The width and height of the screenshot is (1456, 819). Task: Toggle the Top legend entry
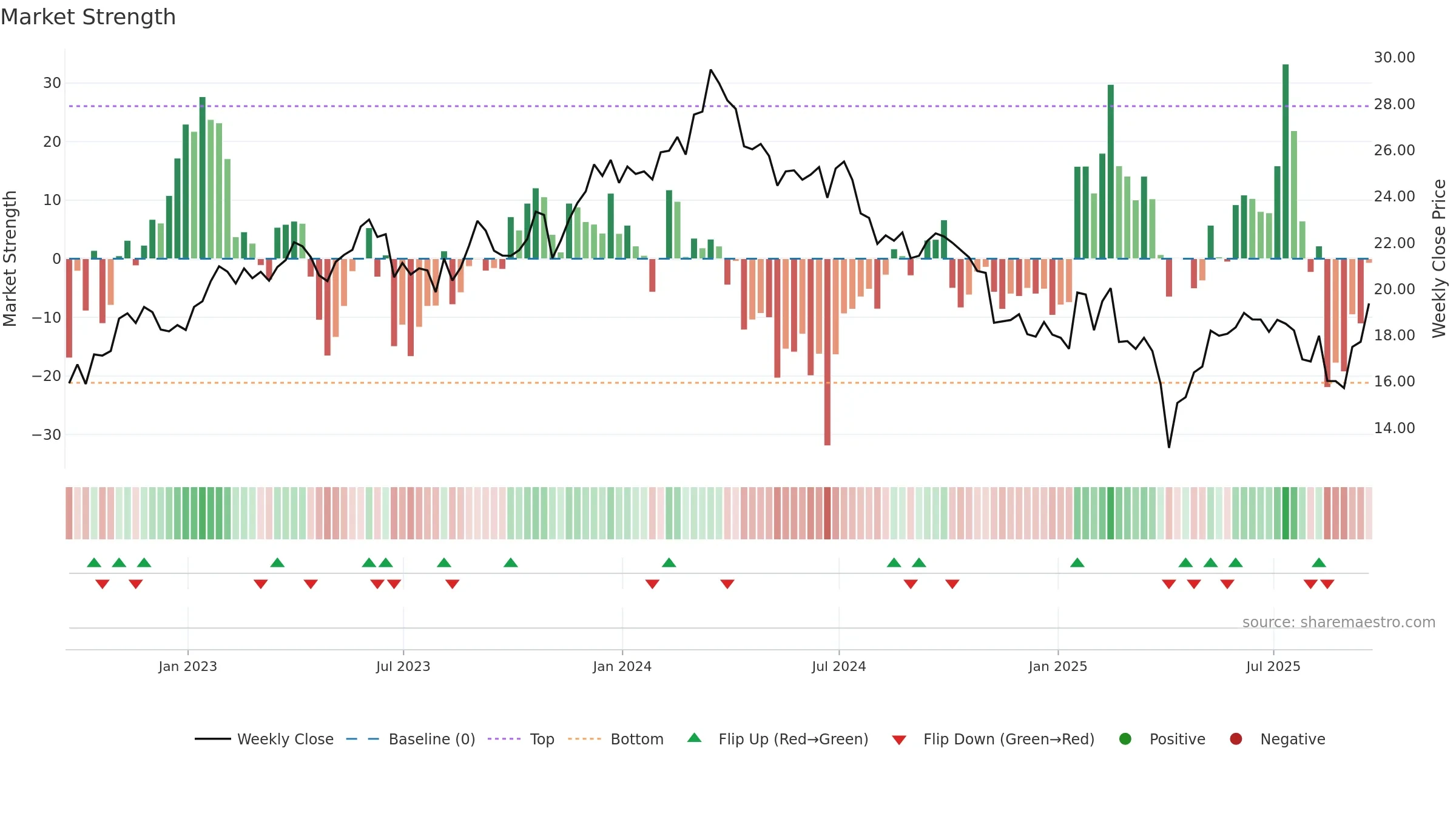[x=521, y=739]
